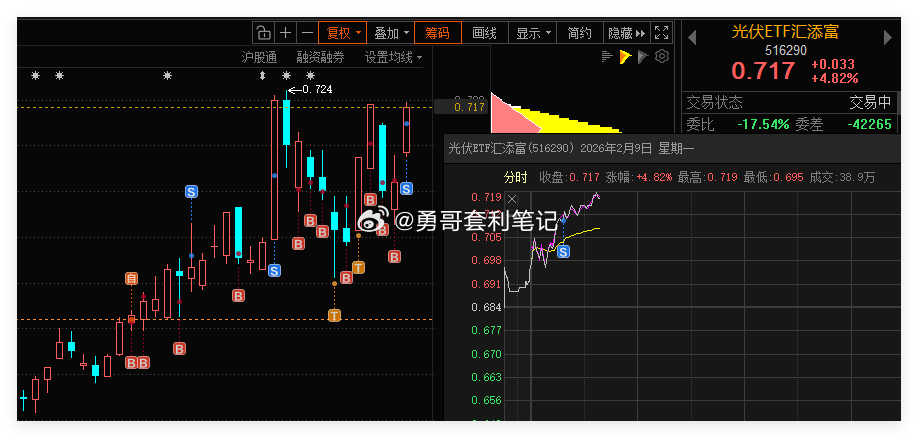Viewport: 918px width, 438px height.
Task: Click the yellow 0.717 price axis label
Action: click(x=469, y=107)
